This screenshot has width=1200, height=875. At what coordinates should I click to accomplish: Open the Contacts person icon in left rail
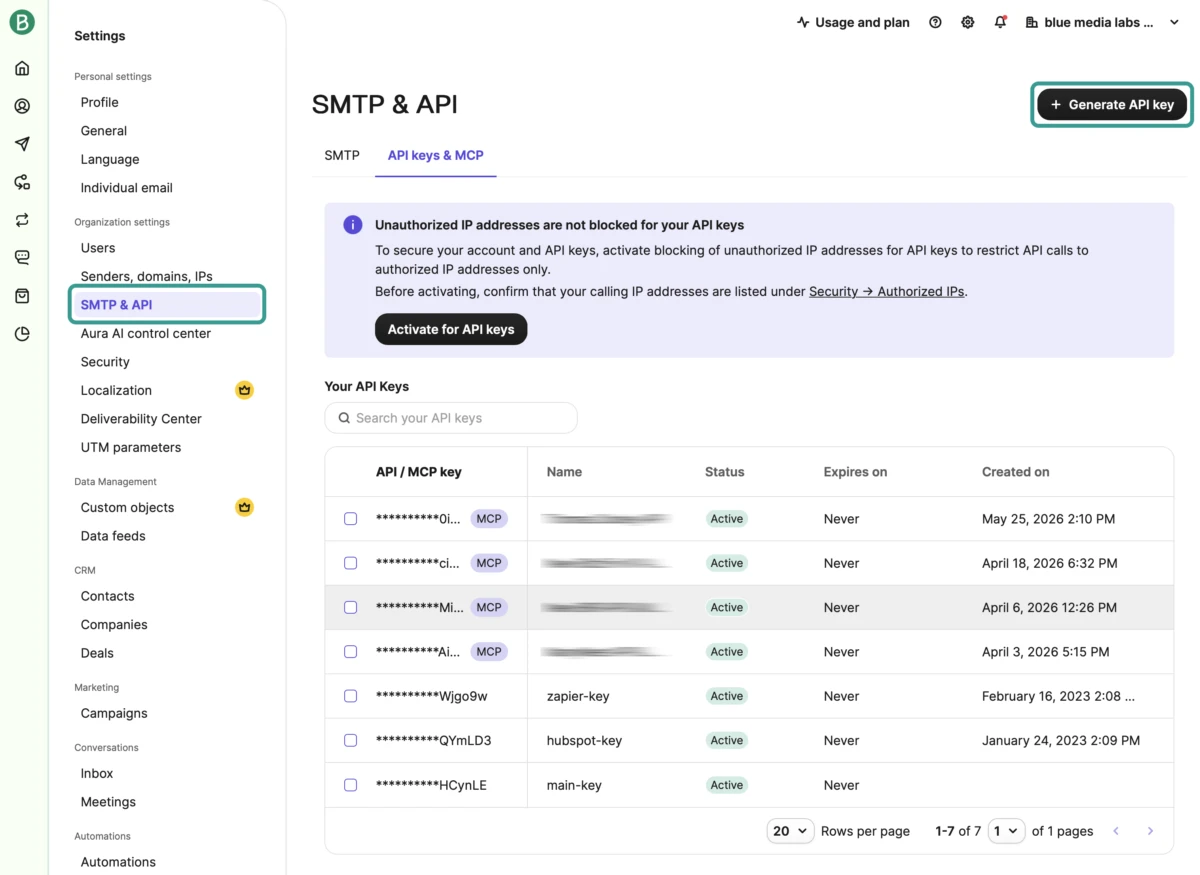click(22, 106)
